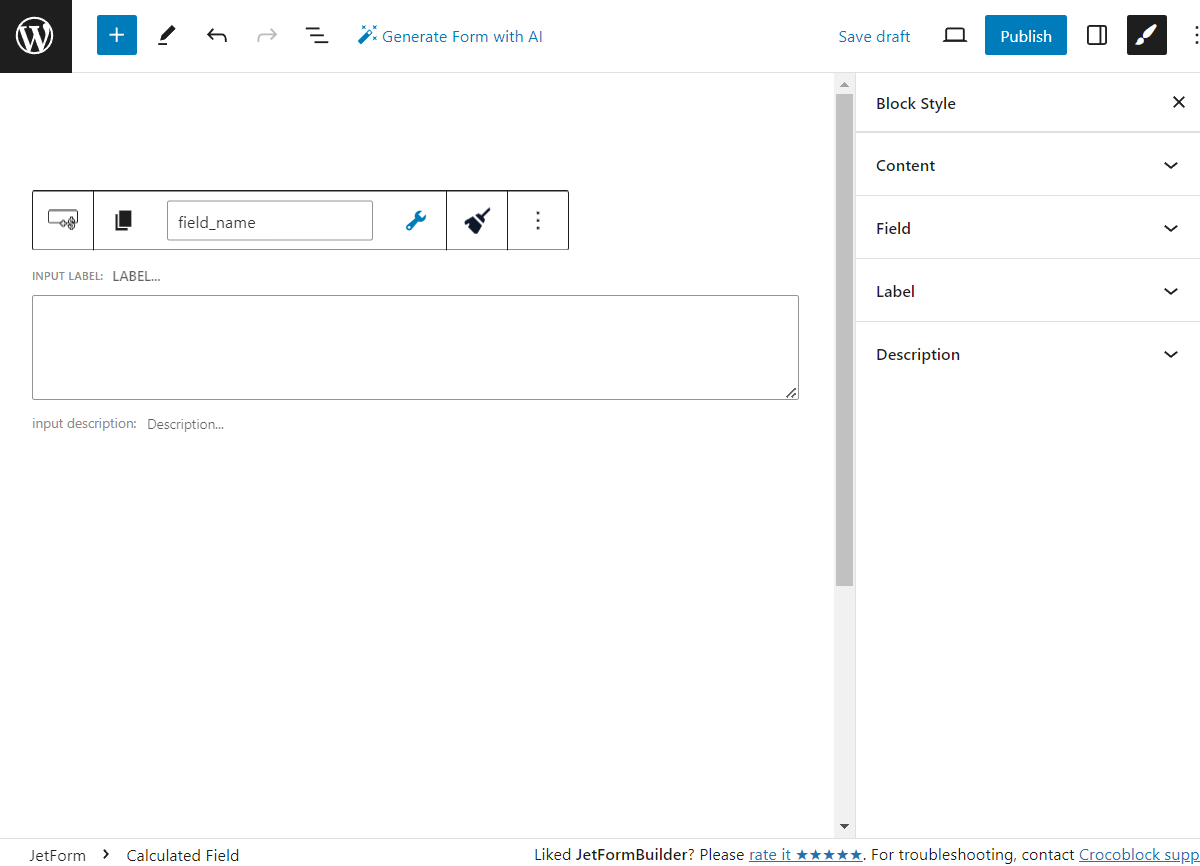Click the Styles paintbrush icon
The height and width of the screenshot is (866, 1200).
coord(1146,35)
